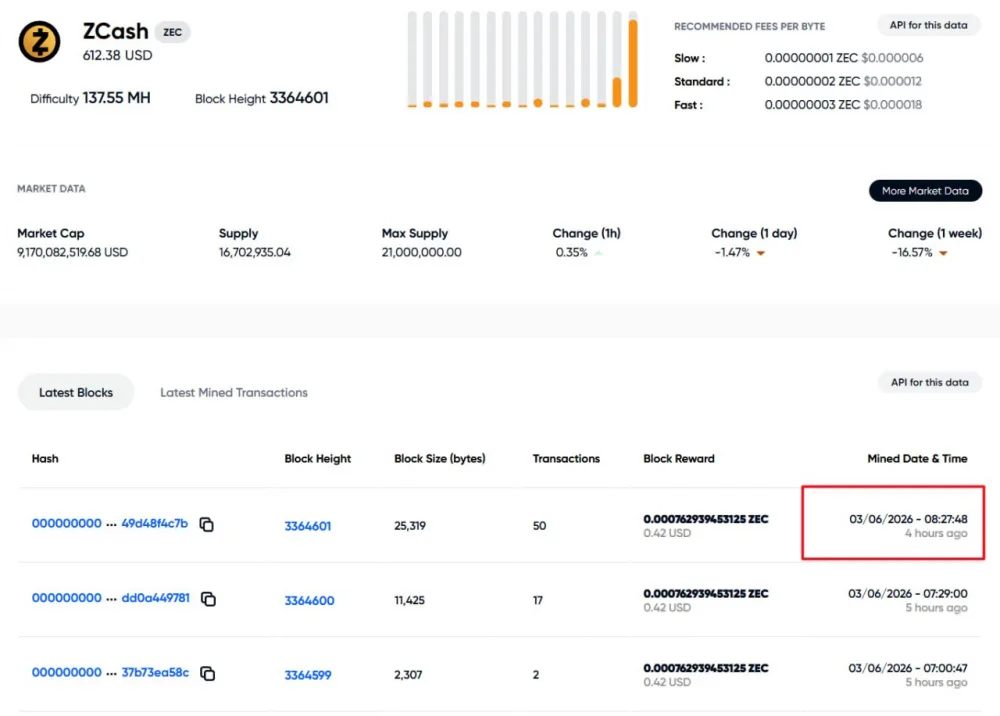Viewport: 1000px width, 716px height.
Task: Open API for this data near fees
Action: coord(929,25)
